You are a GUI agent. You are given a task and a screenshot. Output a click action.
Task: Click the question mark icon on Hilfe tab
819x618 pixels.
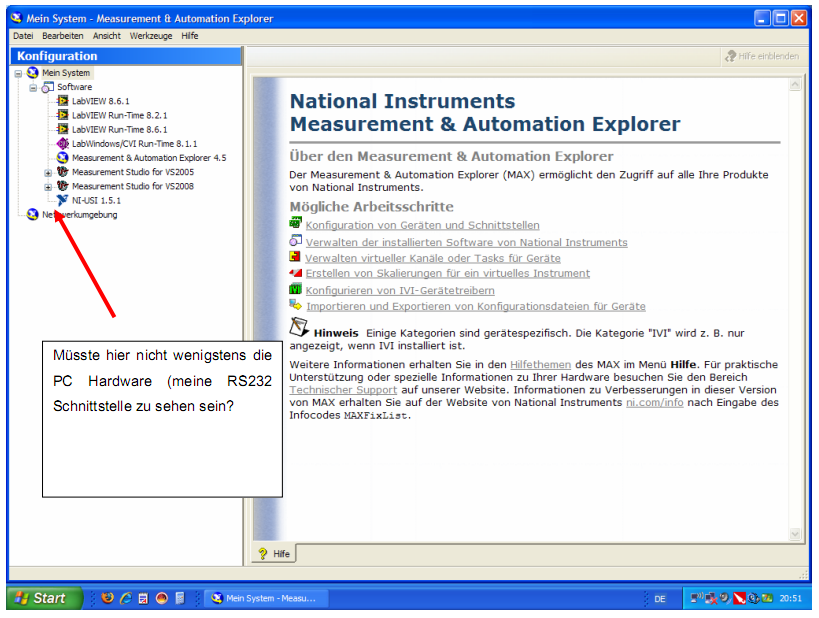tap(263, 554)
